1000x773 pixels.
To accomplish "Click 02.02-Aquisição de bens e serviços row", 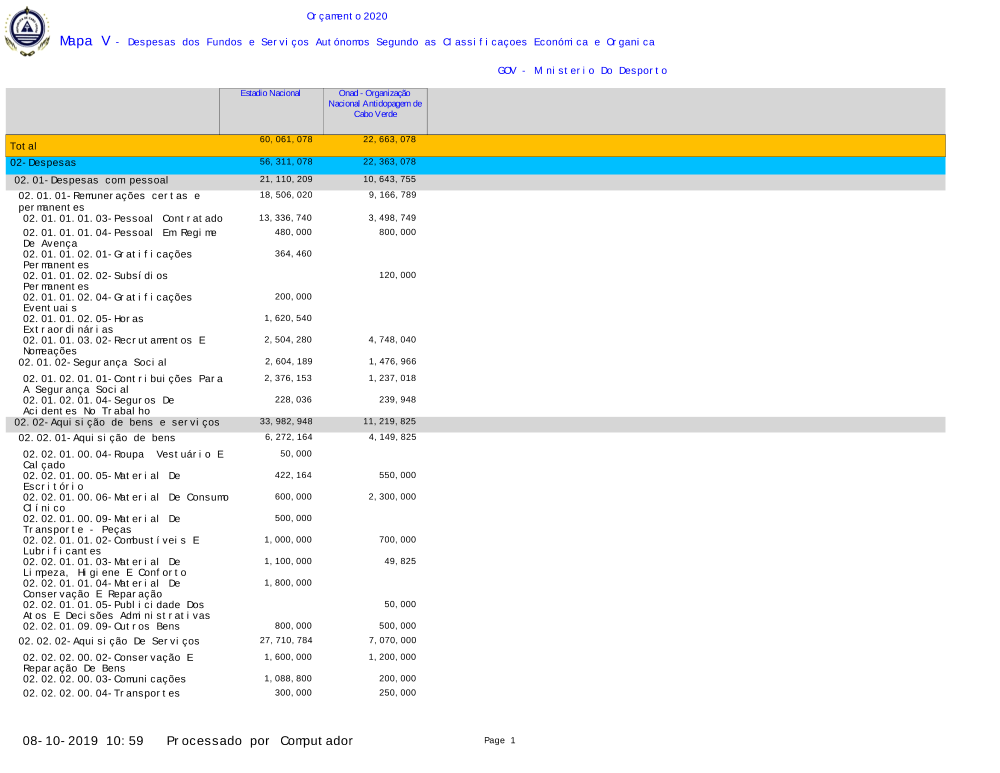I will 117,423.
